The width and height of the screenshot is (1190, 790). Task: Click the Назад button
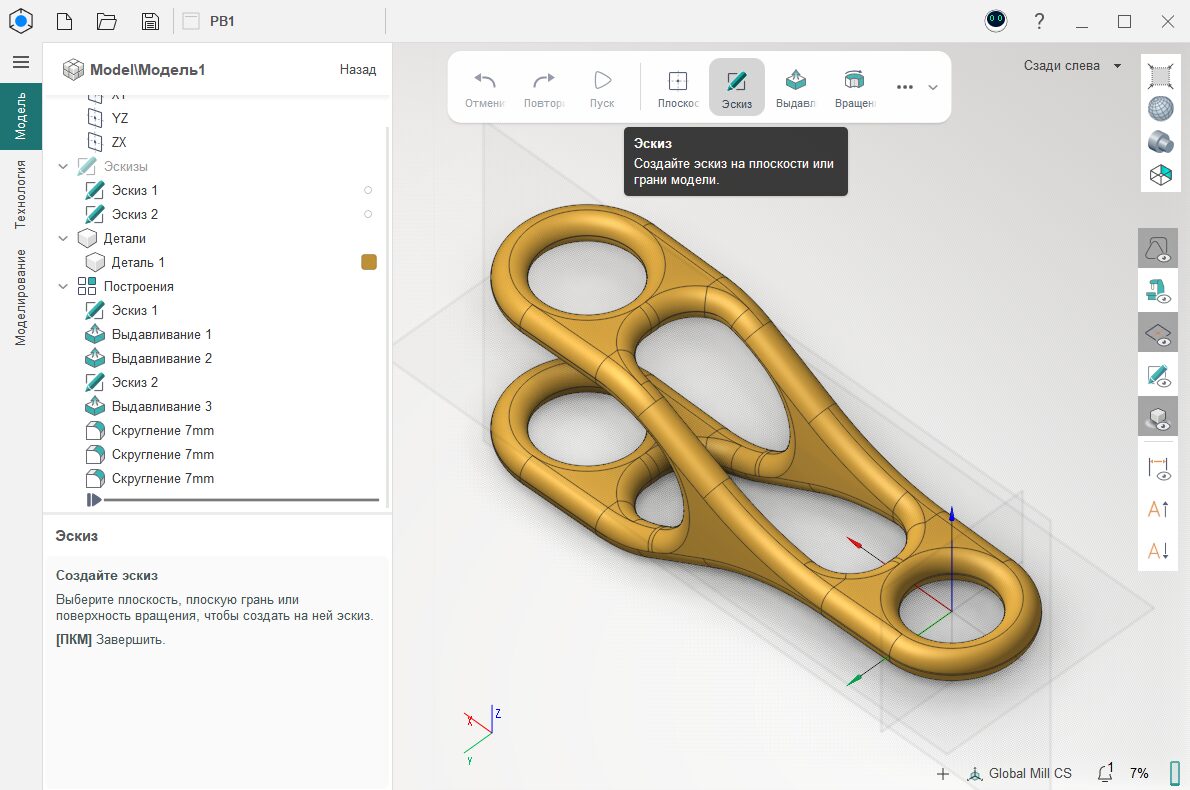[357, 69]
